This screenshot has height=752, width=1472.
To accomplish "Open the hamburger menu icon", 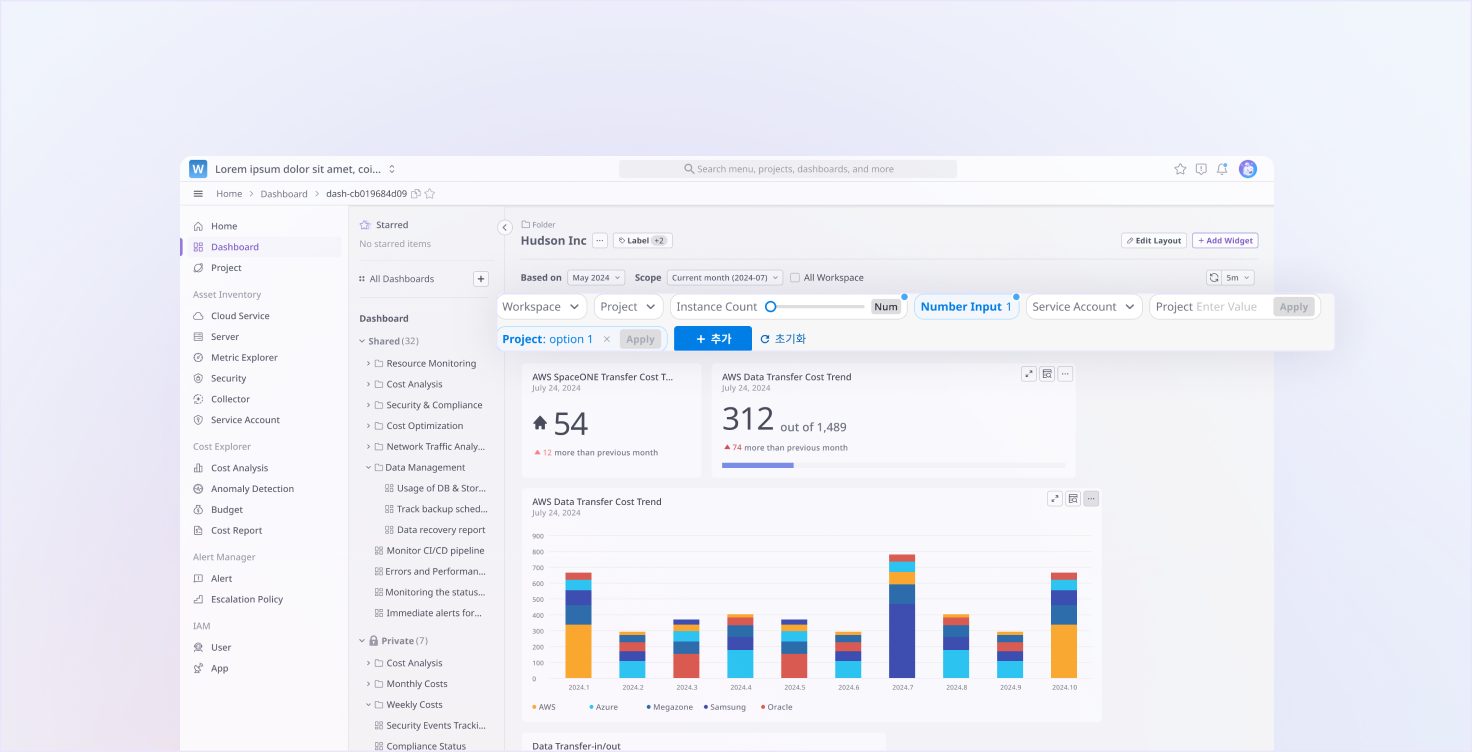I will coord(198,194).
